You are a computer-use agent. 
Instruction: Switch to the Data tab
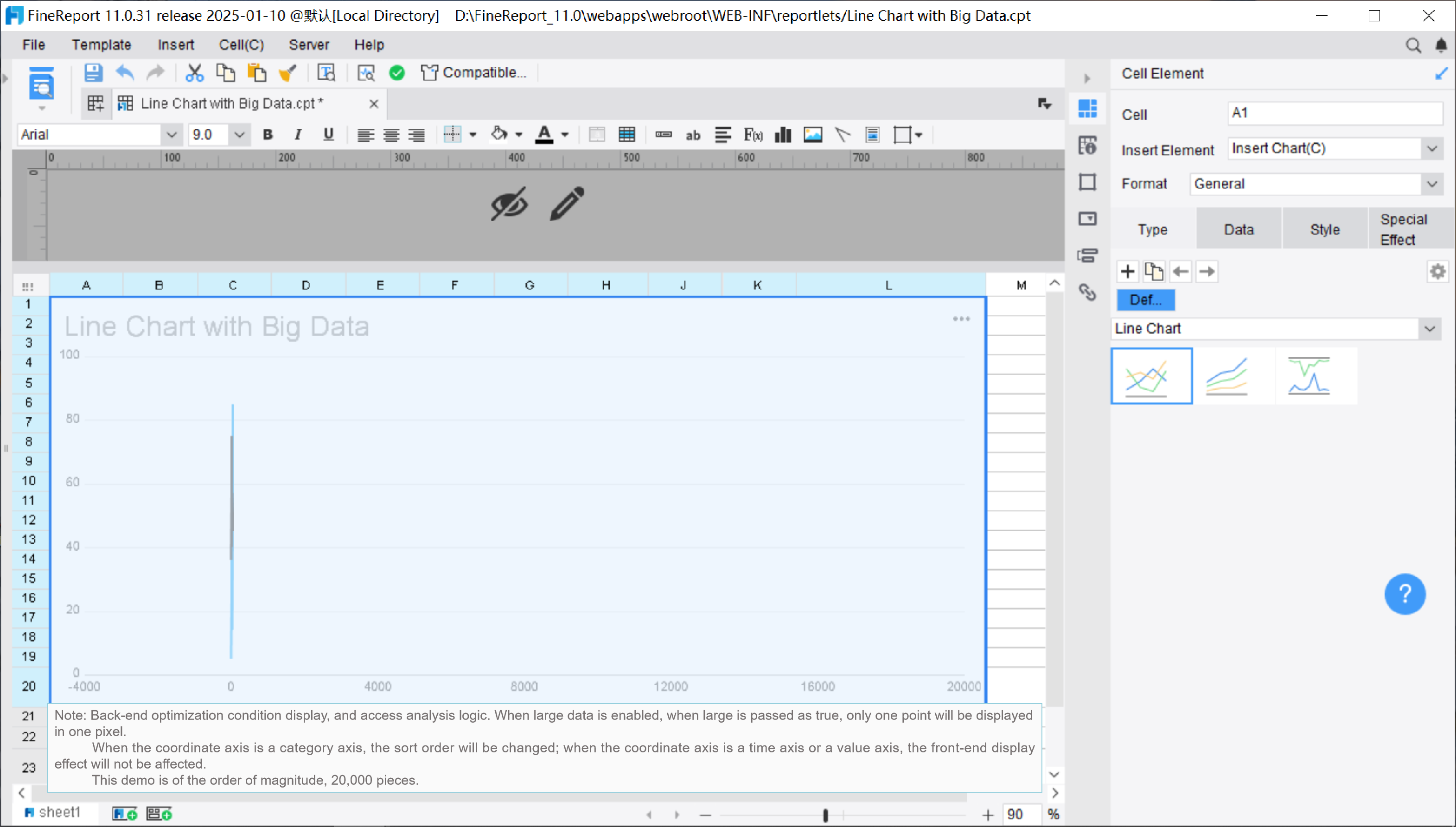pyautogui.click(x=1239, y=229)
